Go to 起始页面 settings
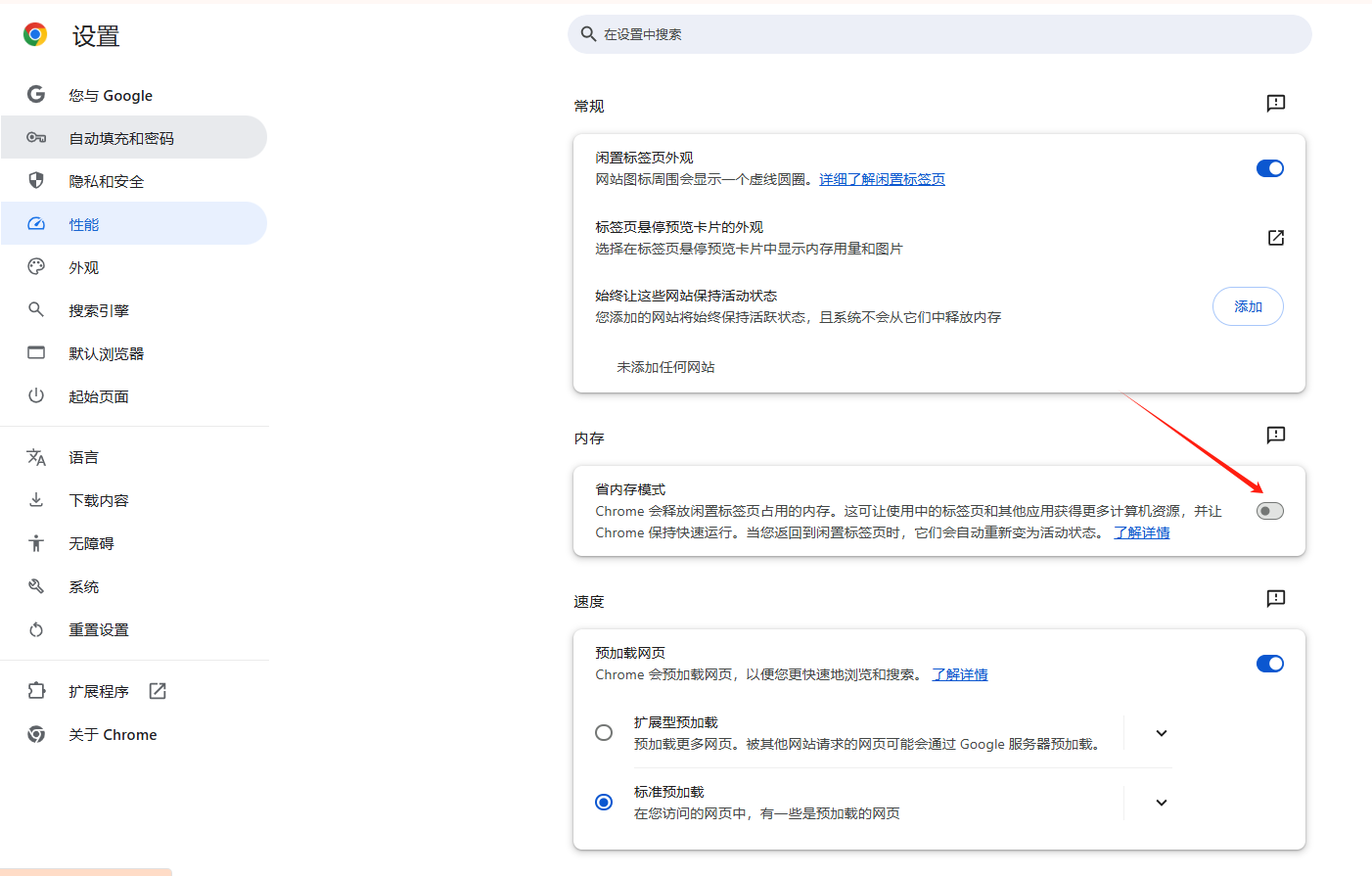 [x=134, y=396]
